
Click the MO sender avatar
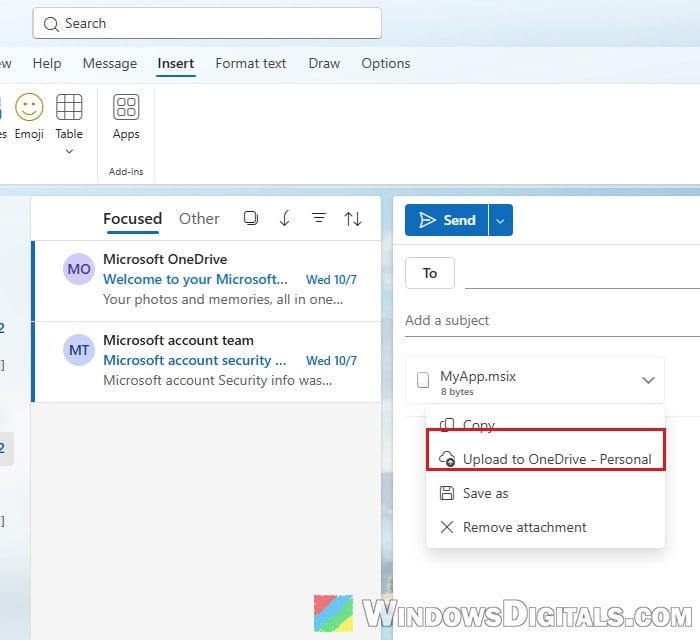pos(79,269)
